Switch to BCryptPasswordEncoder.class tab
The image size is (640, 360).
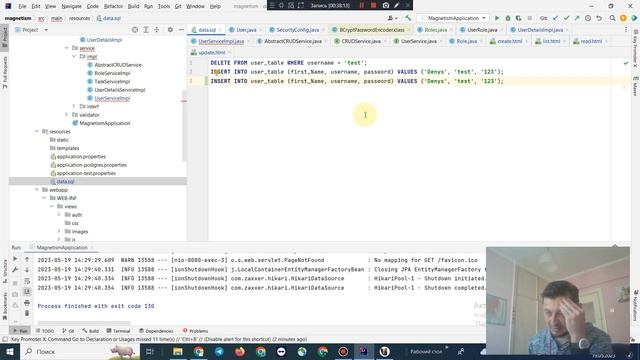371,30
